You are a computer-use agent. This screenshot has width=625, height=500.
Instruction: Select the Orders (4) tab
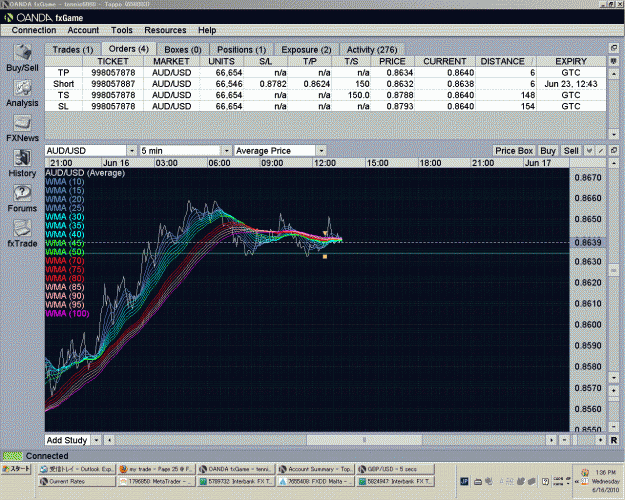click(x=128, y=49)
